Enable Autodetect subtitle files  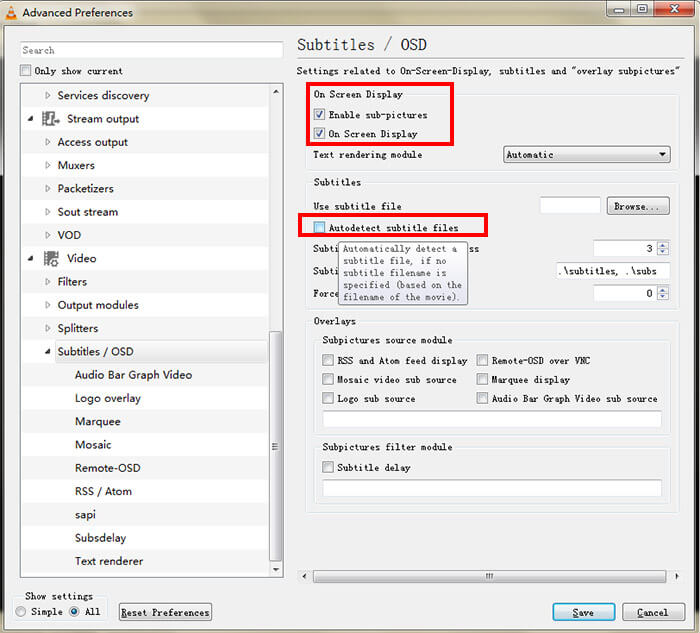[x=319, y=228]
